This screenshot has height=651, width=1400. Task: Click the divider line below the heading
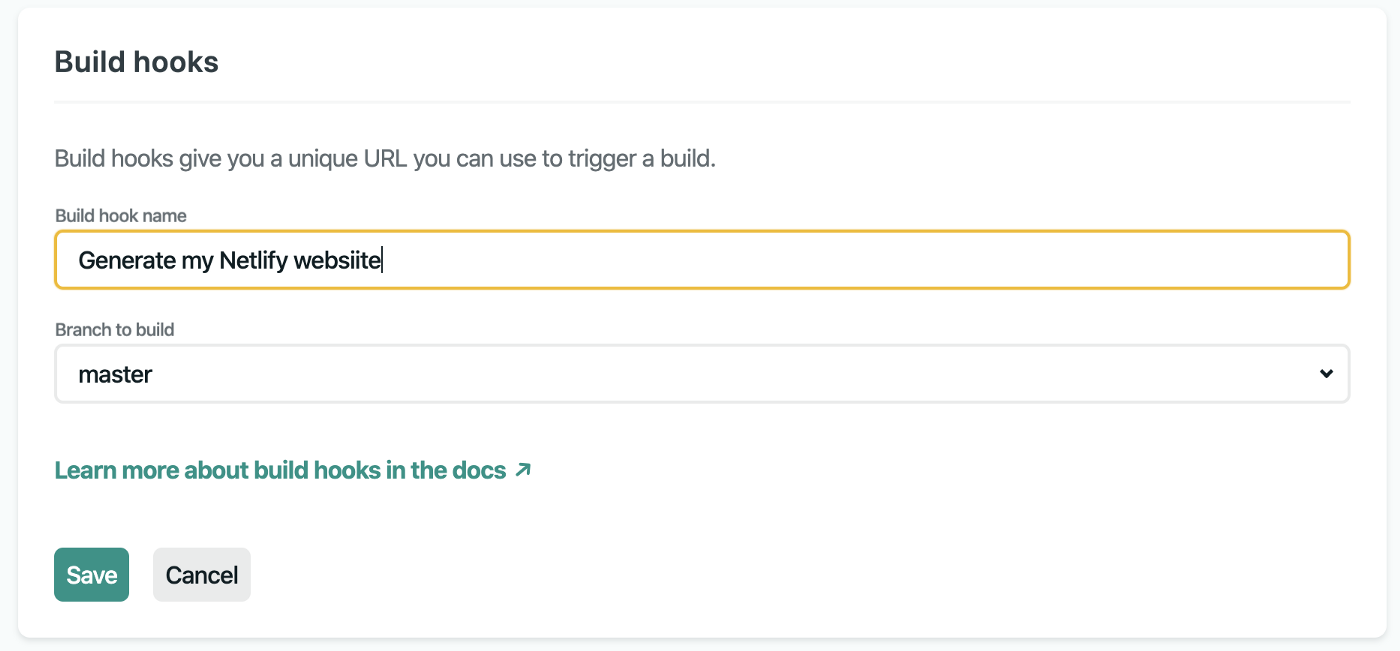(700, 102)
